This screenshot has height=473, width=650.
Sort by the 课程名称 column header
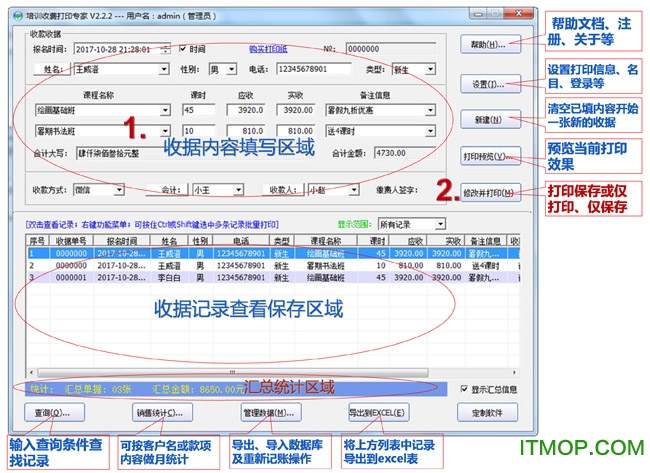(326, 241)
